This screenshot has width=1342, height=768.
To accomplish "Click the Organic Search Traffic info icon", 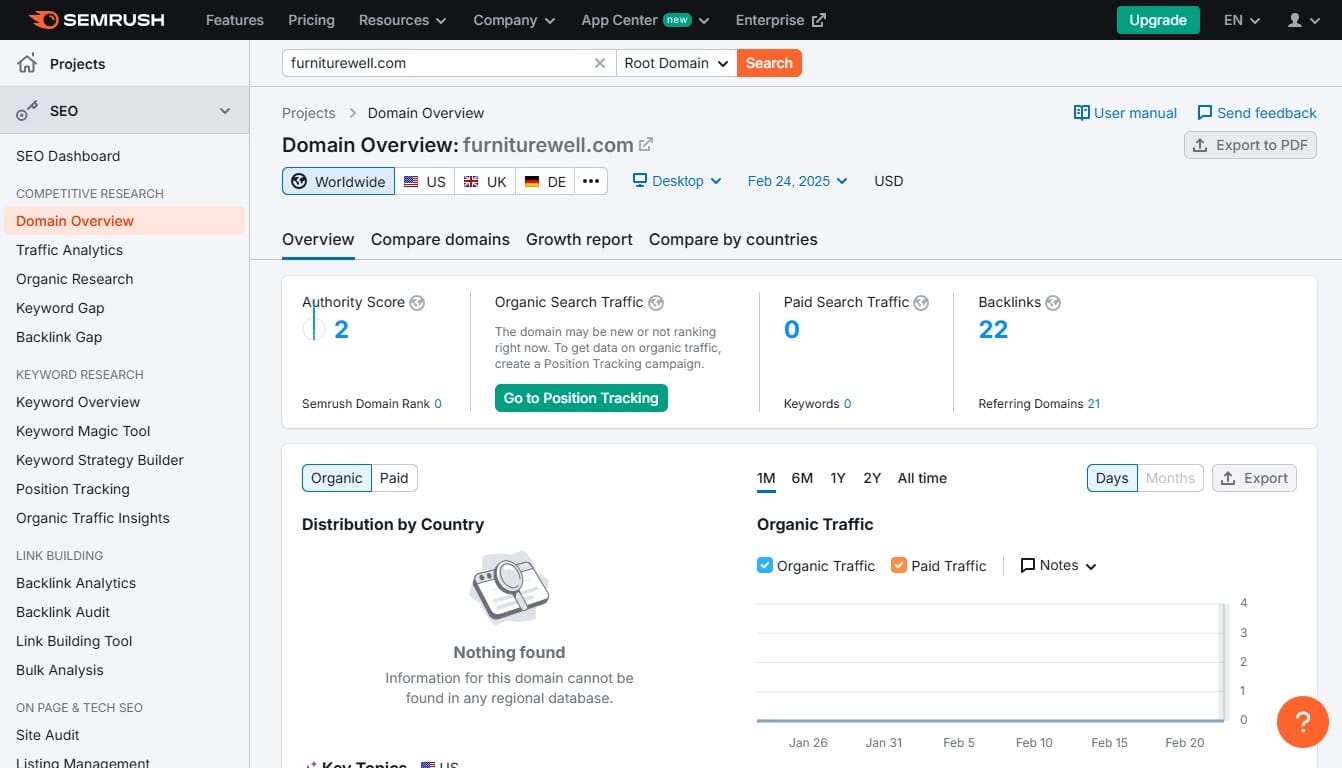I will coord(656,303).
